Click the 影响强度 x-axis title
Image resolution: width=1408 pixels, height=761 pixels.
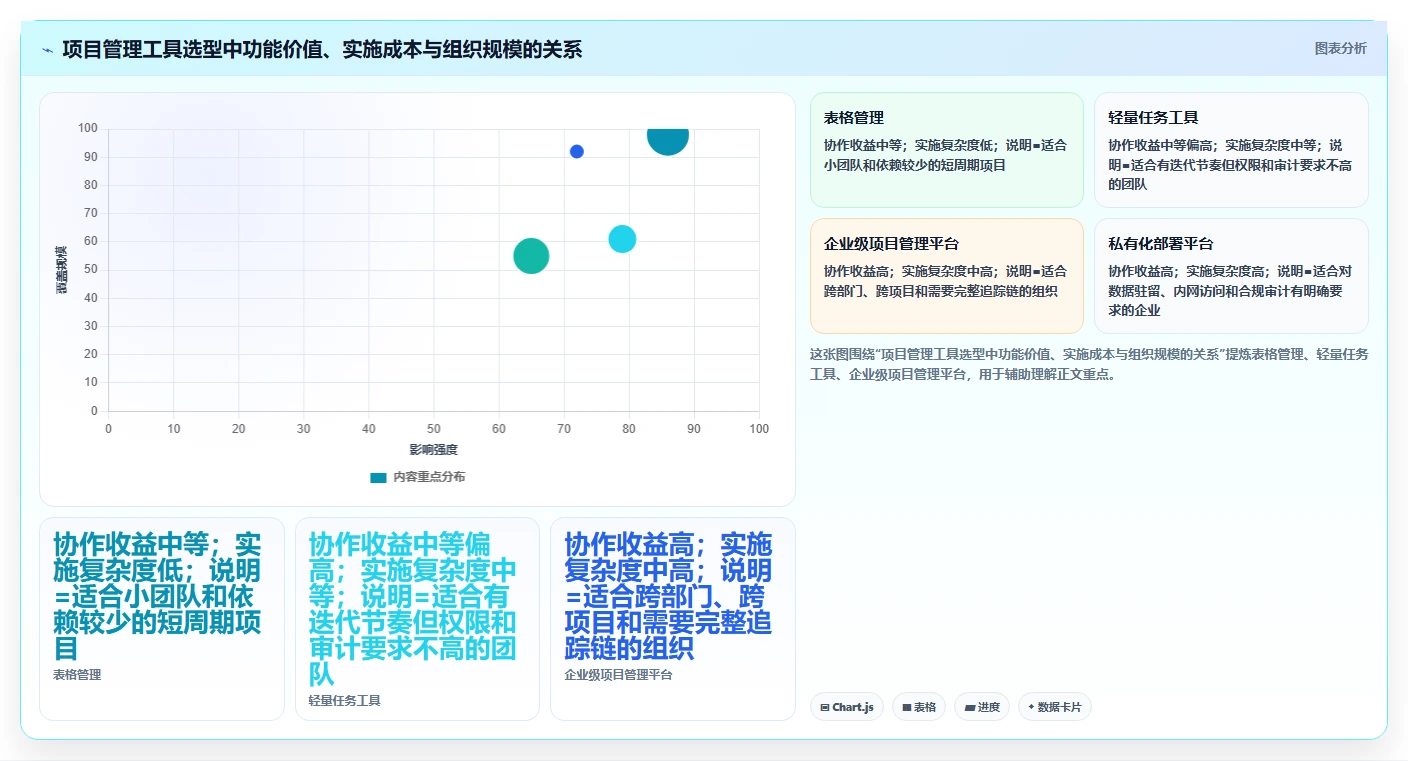pyautogui.click(x=433, y=450)
